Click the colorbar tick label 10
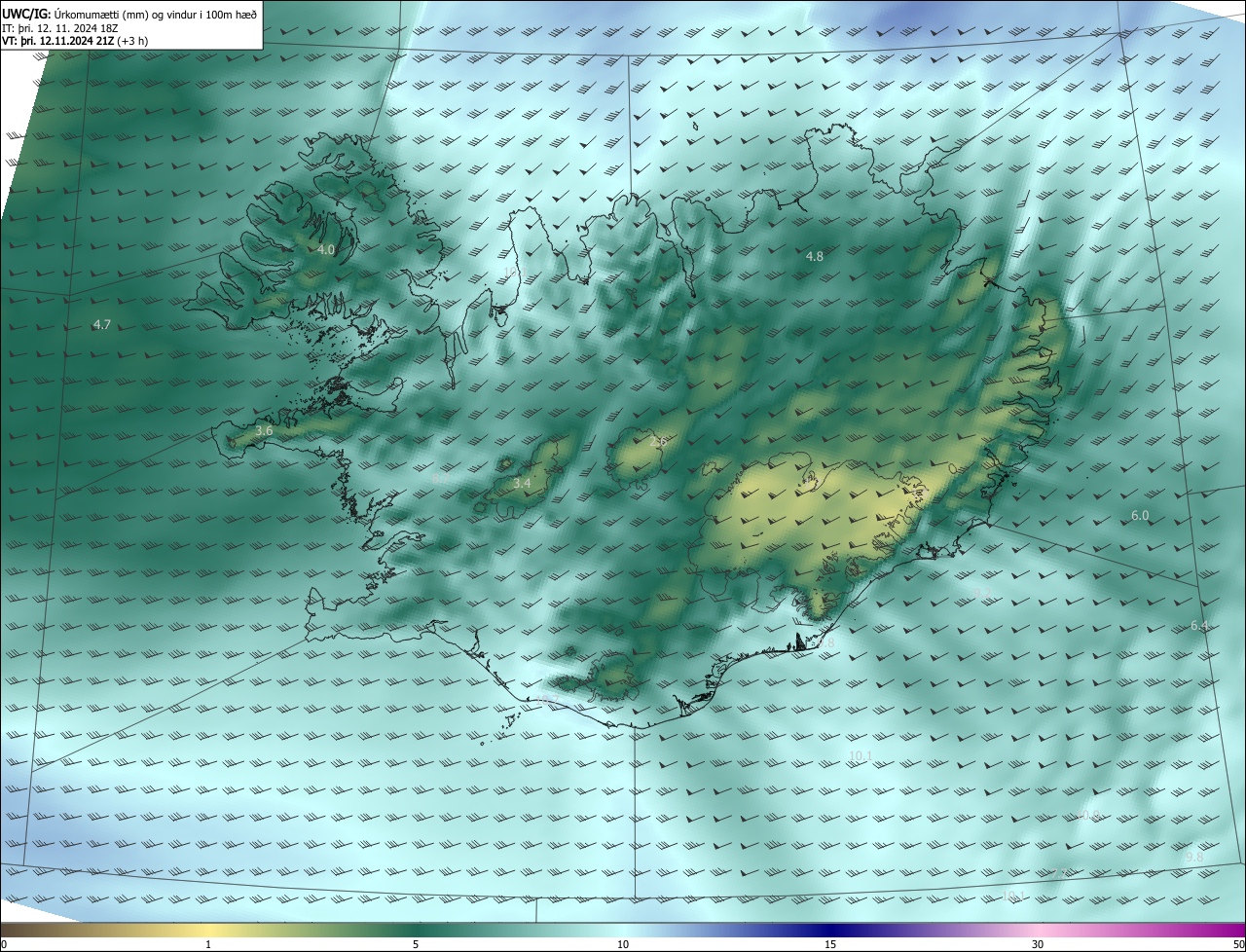 click(x=623, y=944)
